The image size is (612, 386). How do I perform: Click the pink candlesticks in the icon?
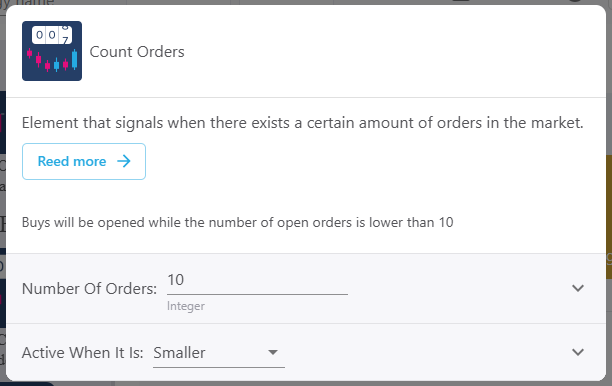(x=47, y=60)
